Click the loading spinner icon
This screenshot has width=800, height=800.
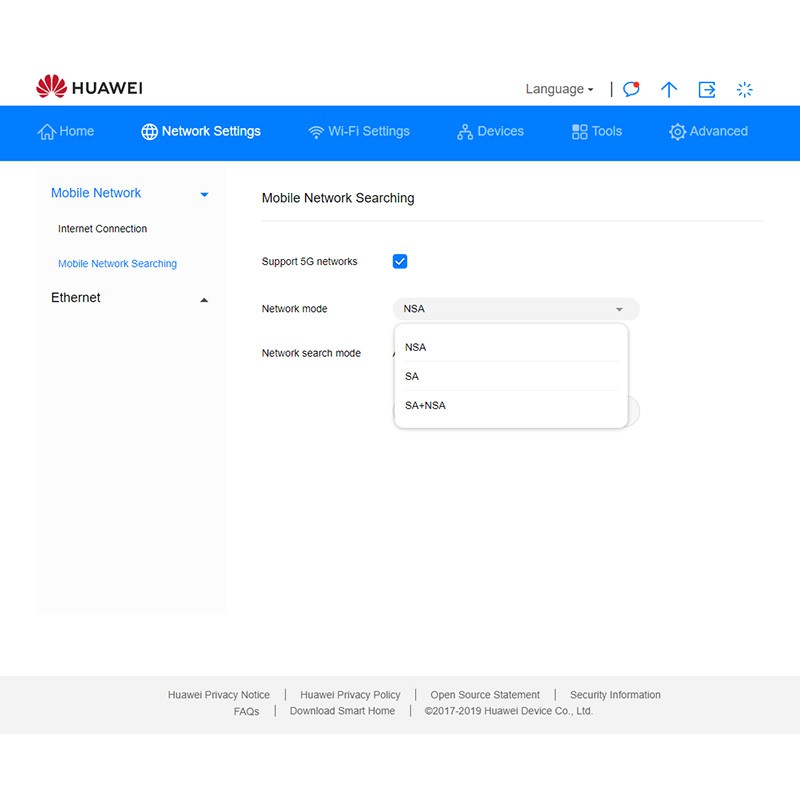[x=745, y=89]
